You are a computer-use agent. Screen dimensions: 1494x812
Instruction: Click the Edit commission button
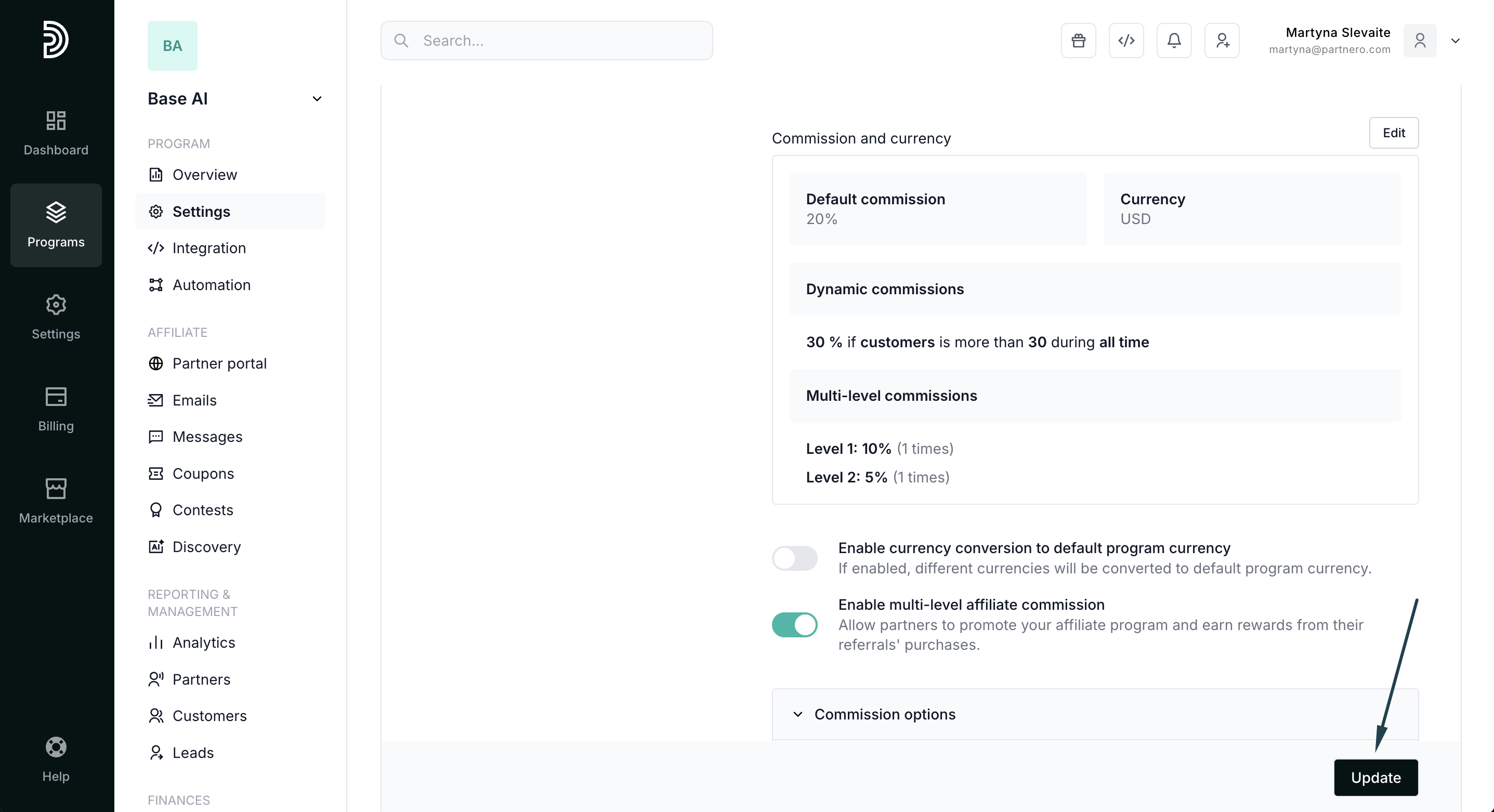coord(1393,133)
